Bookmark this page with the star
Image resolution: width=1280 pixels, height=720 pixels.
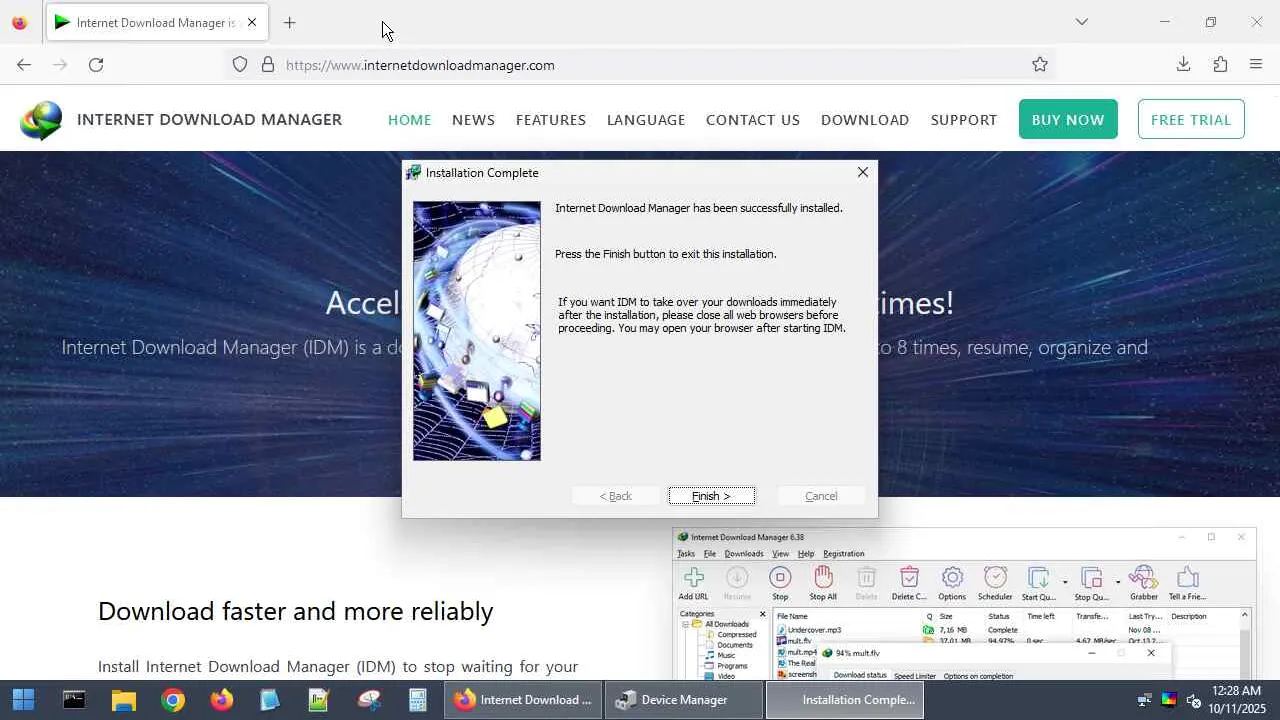[1040, 65]
